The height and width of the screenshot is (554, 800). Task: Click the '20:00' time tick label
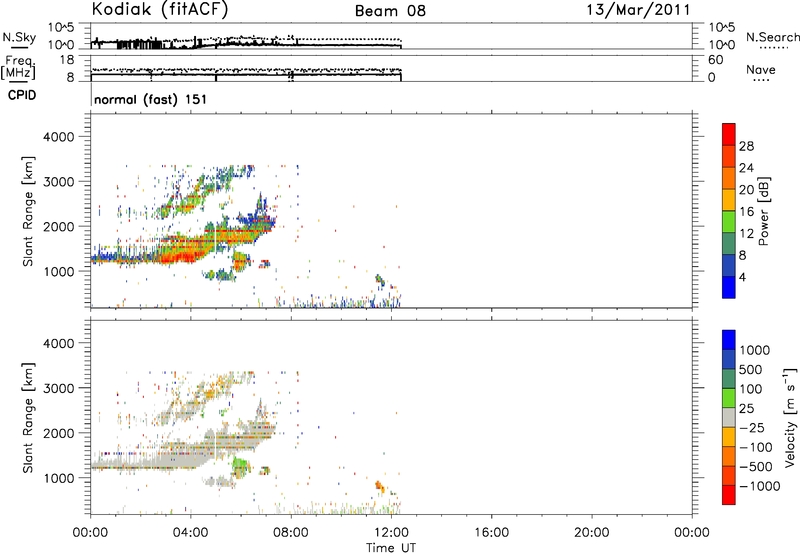(591, 533)
